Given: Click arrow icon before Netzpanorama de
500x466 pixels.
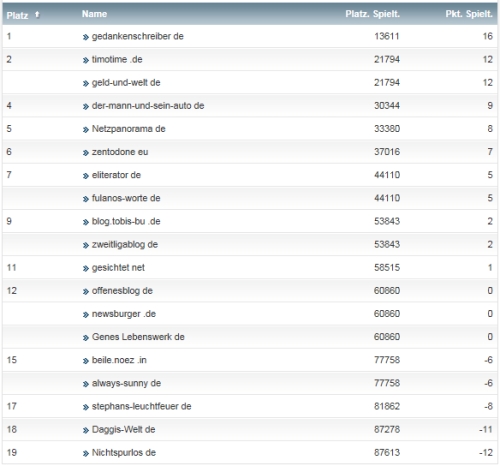Looking at the screenshot, I should pos(86,130).
